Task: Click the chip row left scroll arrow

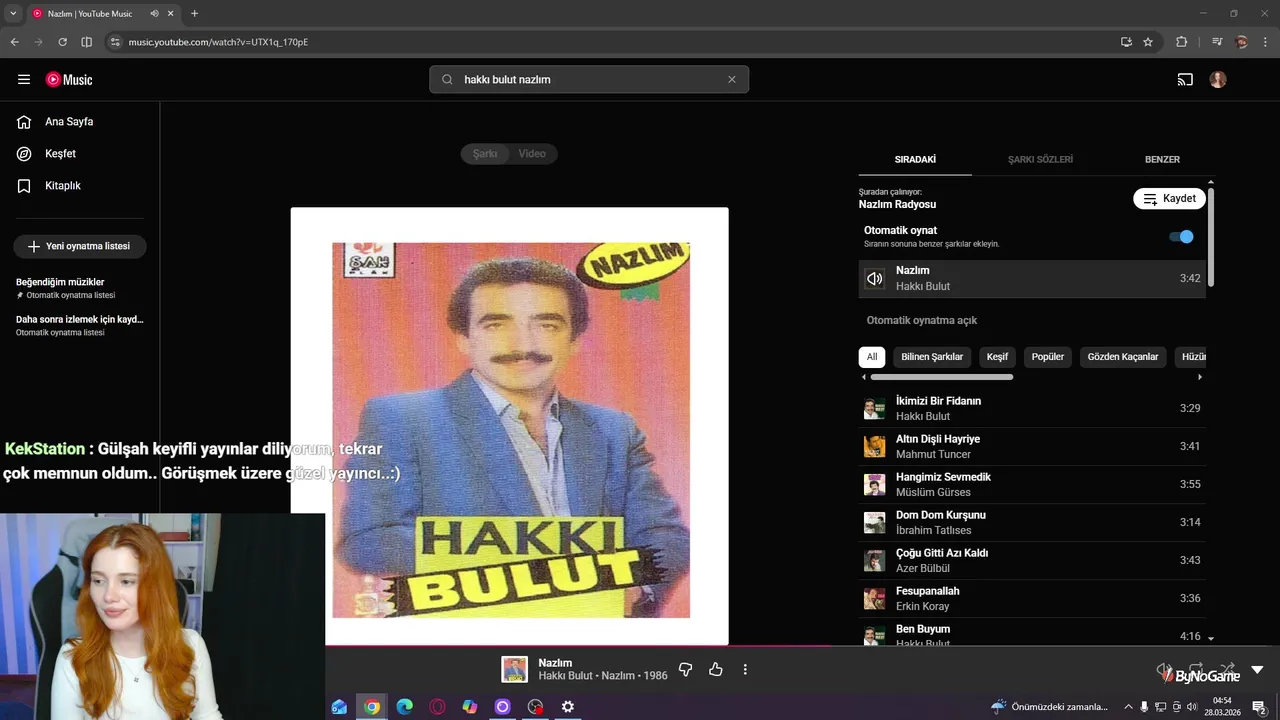Action: coord(864,377)
